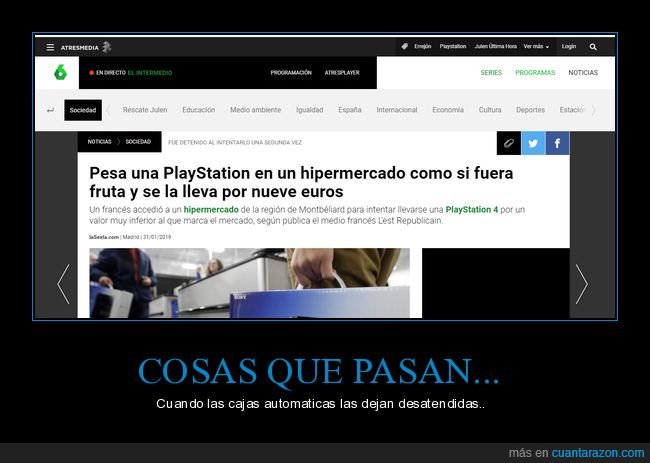The width and height of the screenshot is (650, 463).
Task: Click the back arrow in category bar
Action: click(50, 110)
